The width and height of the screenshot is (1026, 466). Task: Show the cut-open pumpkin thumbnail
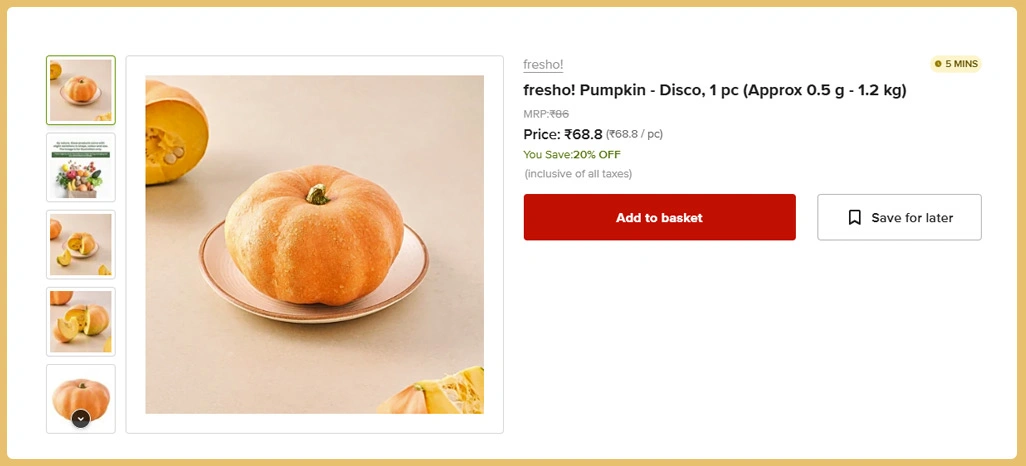pyautogui.click(x=81, y=321)
